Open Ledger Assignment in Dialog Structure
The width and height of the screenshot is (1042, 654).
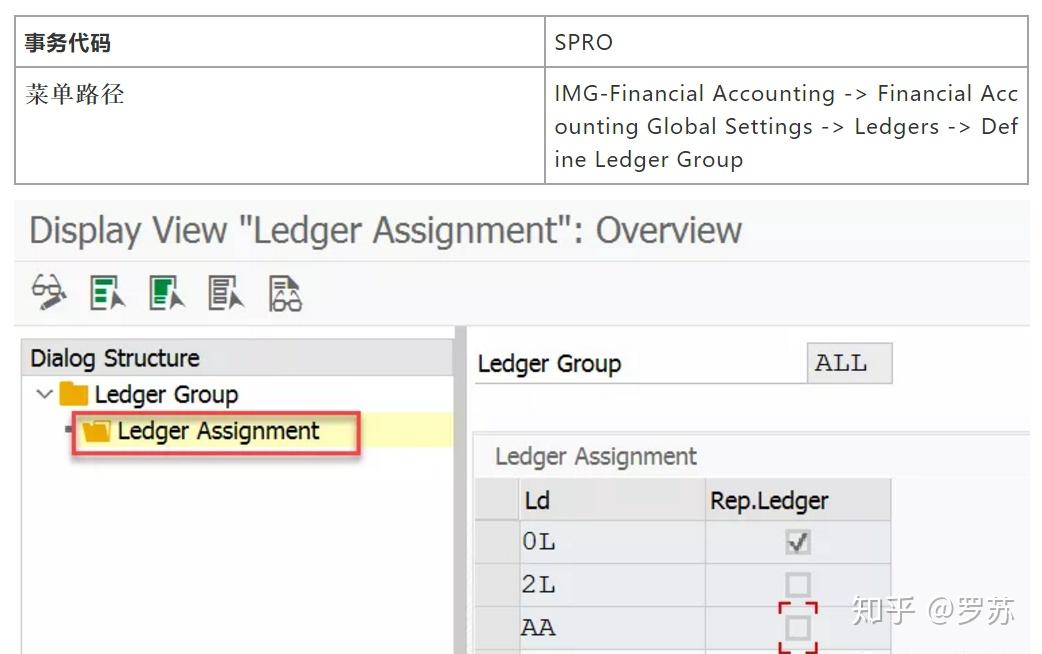[218, 431]
